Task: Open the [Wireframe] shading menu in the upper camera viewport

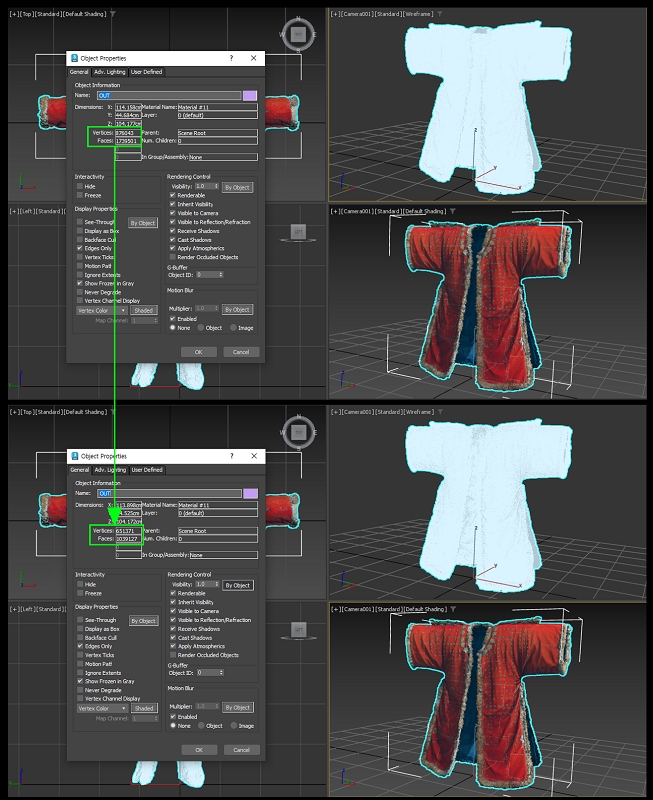Action: [418, 14]
